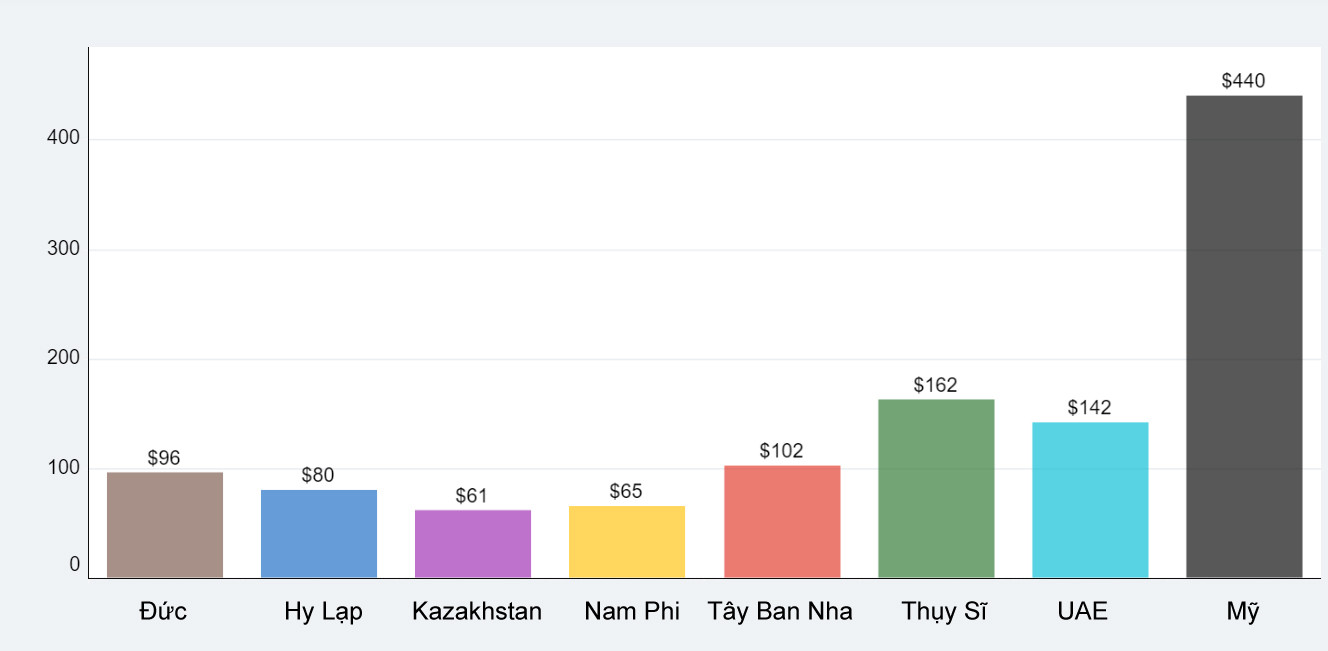Screen dimensions: 1328x651
Task: Click the Mỹ axis label
Action: coord(1243,612)
